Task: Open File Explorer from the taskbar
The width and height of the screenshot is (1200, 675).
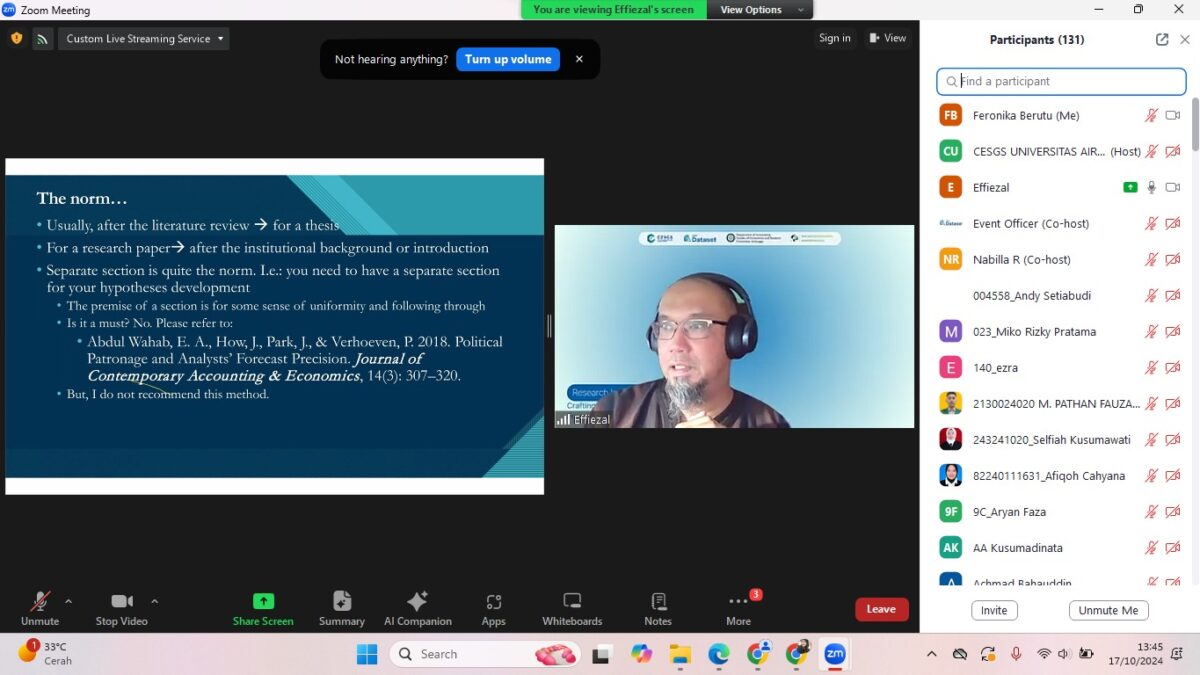Action: tap(680, 654)
